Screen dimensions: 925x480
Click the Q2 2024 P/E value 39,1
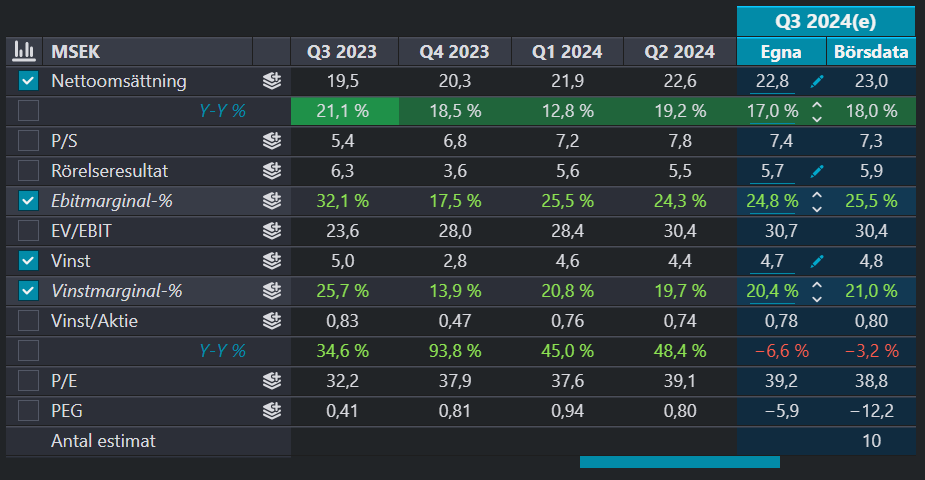pyautogui.click(x=680, y=381)
